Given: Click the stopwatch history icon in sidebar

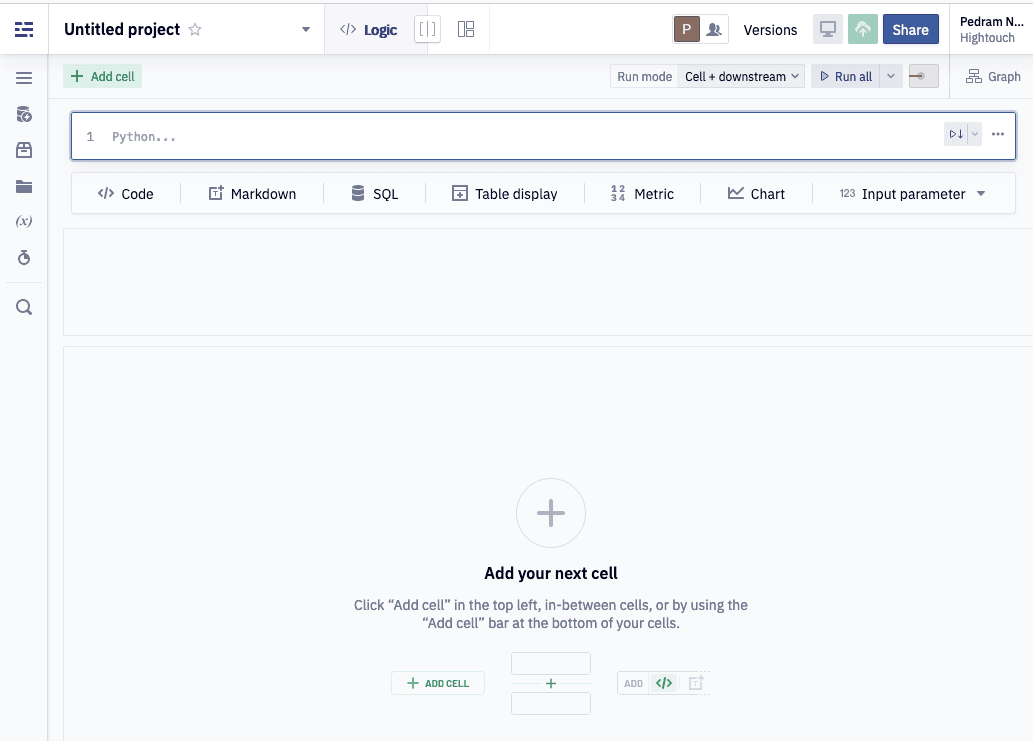Looking at the screenshot, I should (24, 258).
